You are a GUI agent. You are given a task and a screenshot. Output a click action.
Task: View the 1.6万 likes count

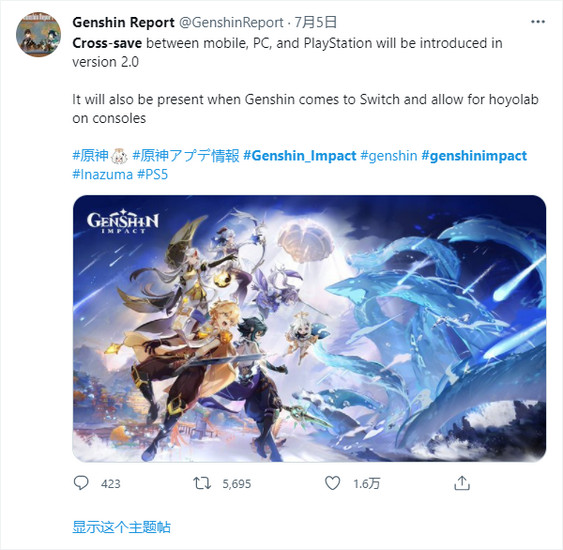367,484
